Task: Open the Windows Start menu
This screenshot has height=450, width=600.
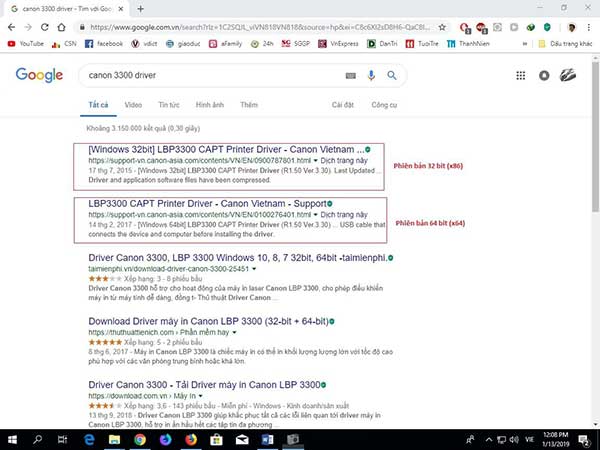Action: click(x=12, y=440)
